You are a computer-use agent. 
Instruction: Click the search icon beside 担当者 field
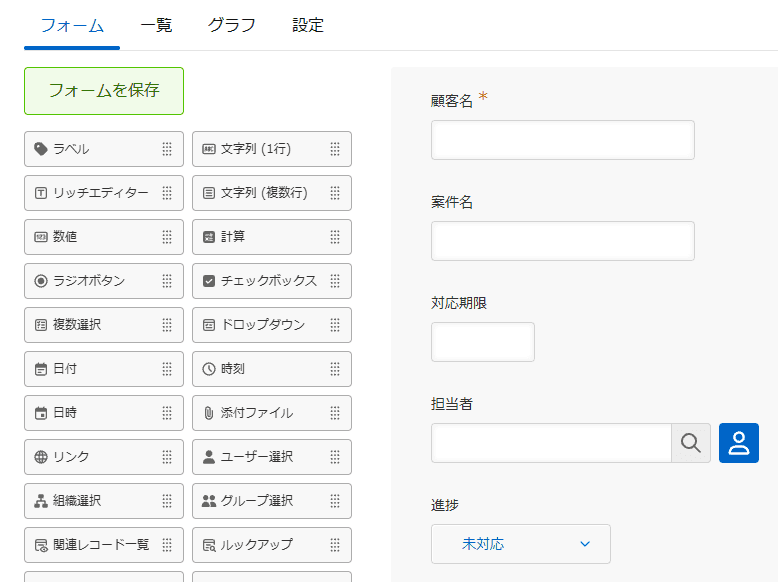tap(691, 443)
